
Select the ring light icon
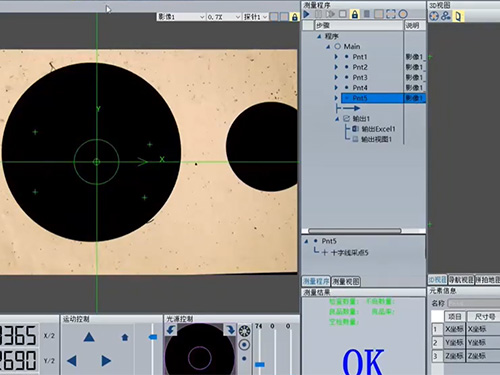(x=244, y=331)
